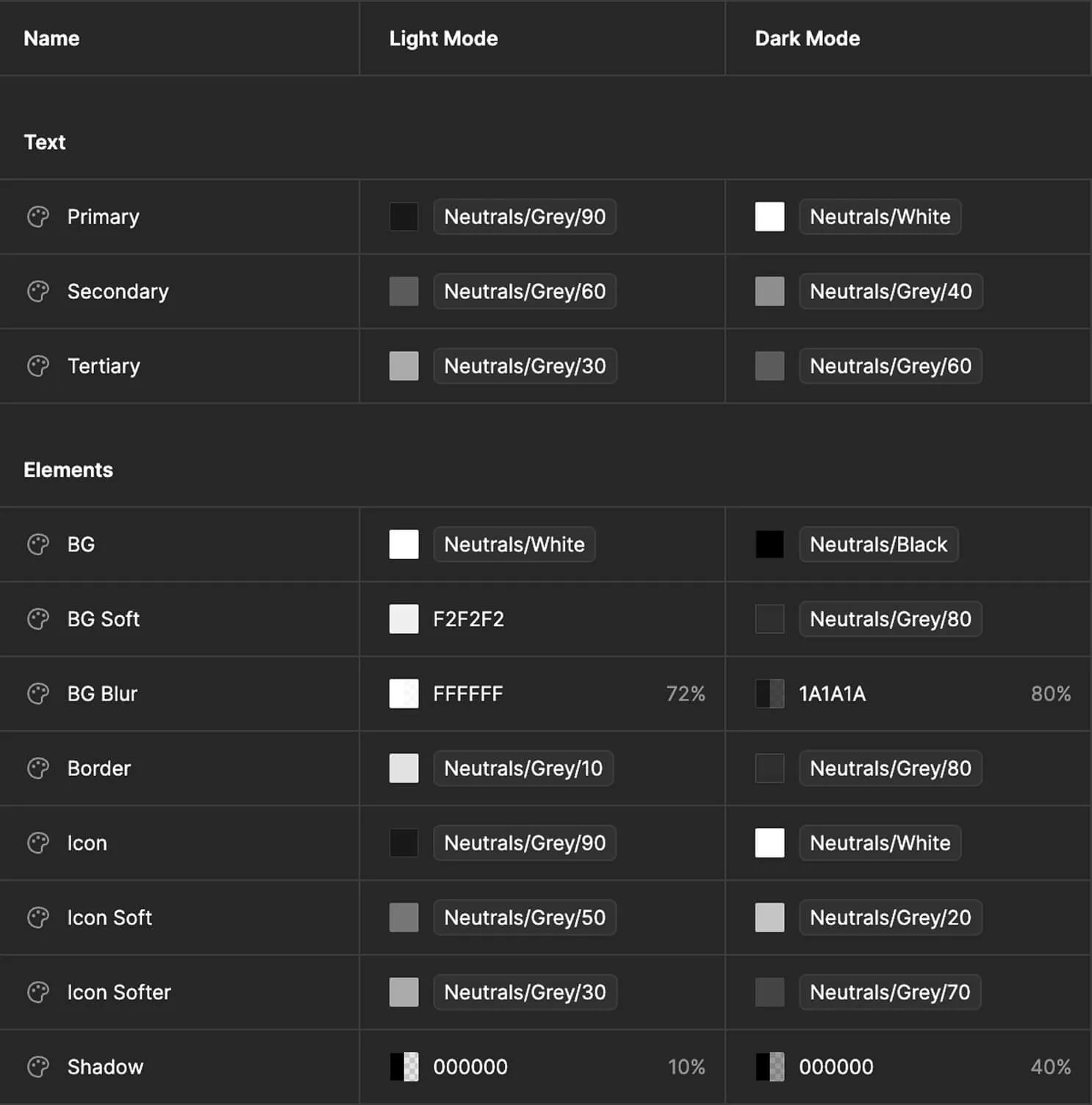Click the palette icon beside Tertiary
This screenshot has width=1092, height=1105.
(37, 366)
